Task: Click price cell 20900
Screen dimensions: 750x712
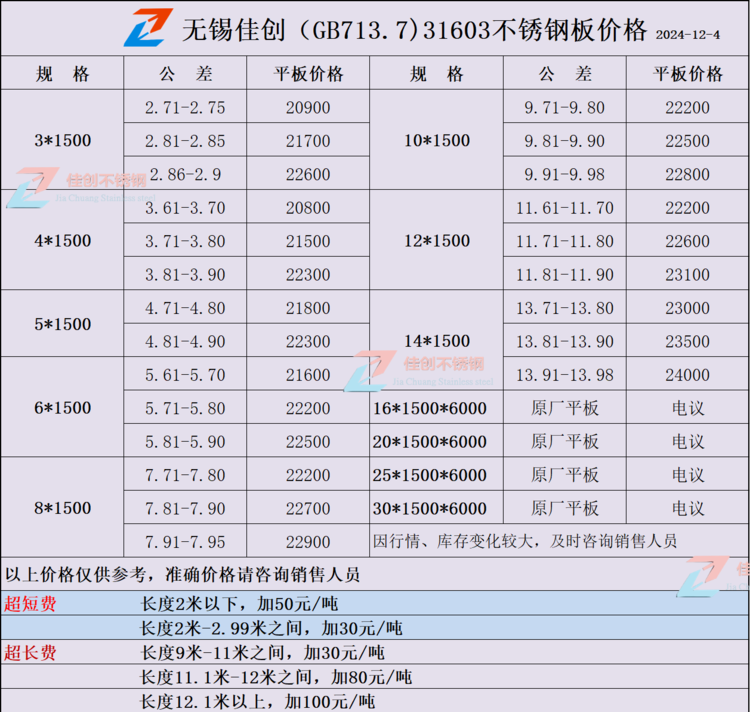Action: click(308, 107)
